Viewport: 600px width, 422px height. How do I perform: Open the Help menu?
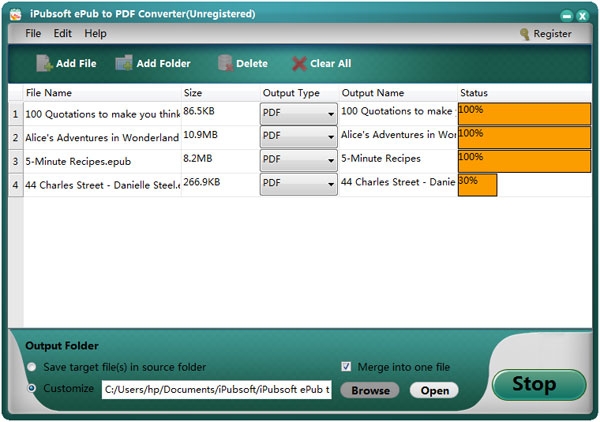(x=95, y=33)
